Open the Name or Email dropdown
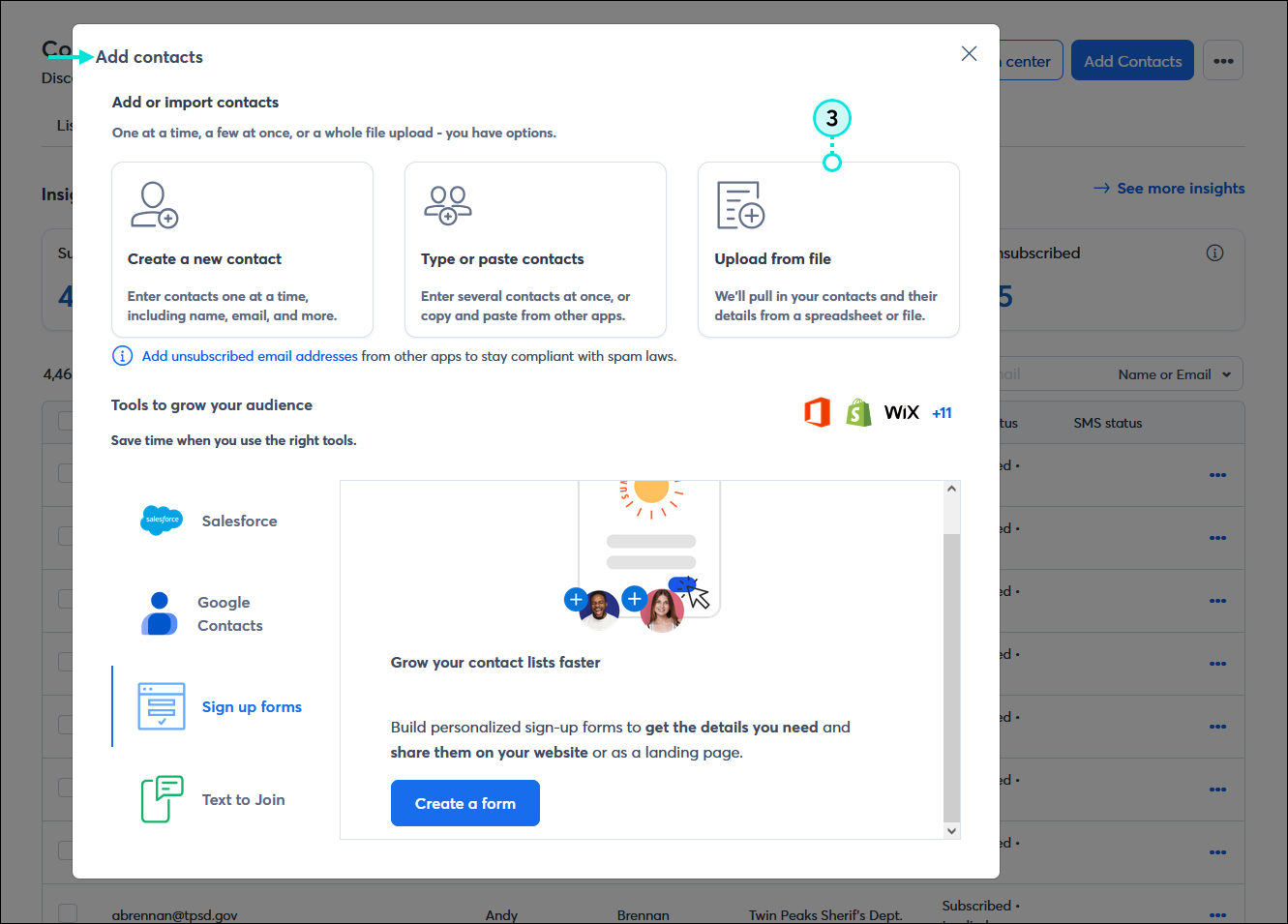The height and width of the screenshot is (924, 1288). click(1175, 374)
